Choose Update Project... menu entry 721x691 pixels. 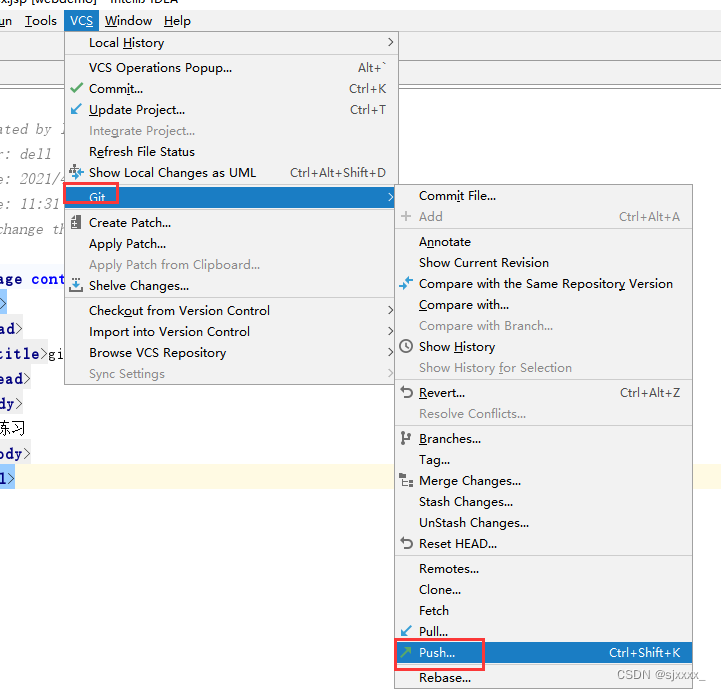(x=231, y=109)
